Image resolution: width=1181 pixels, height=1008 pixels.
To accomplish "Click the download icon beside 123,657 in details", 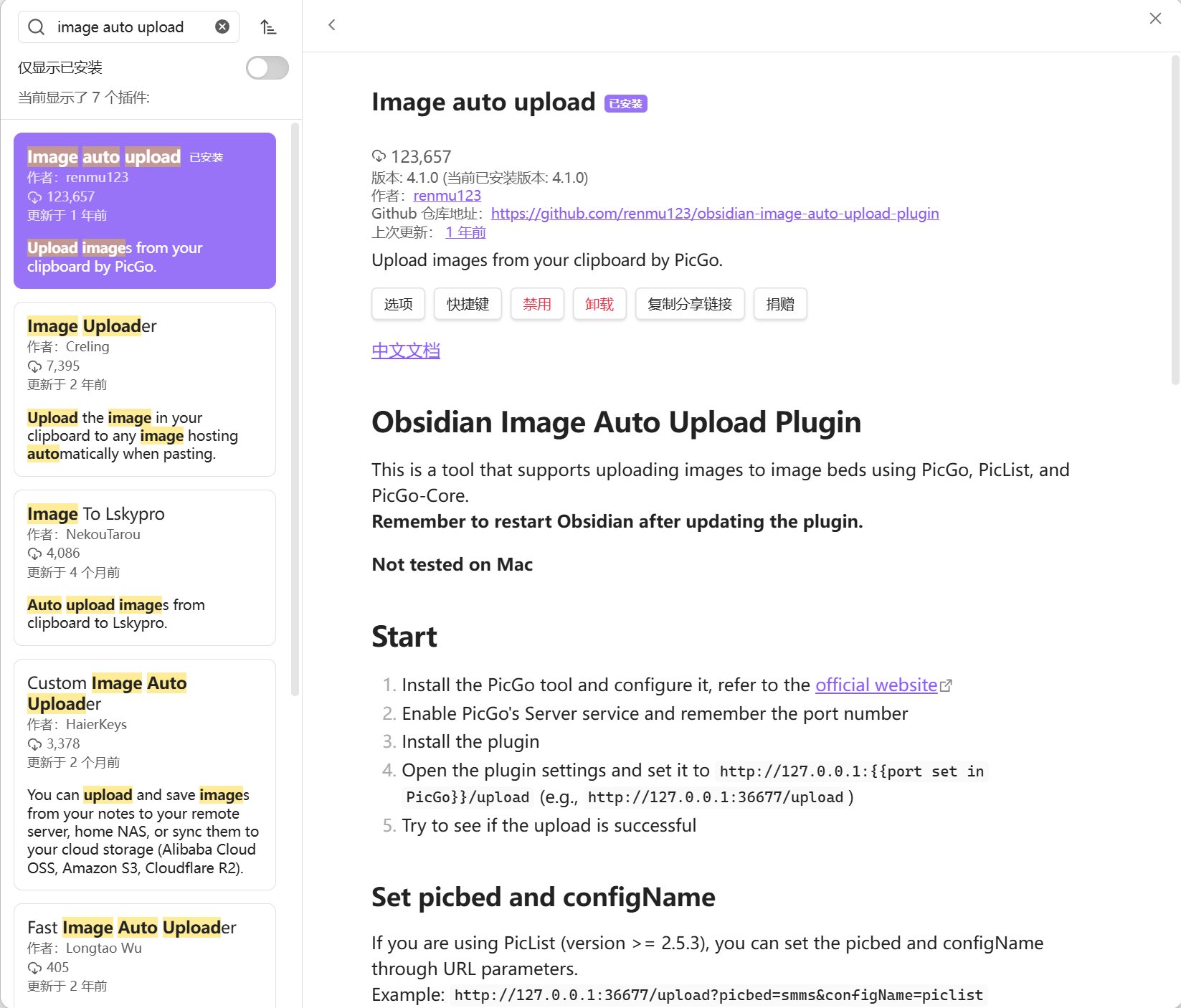I will coord(379,156).
